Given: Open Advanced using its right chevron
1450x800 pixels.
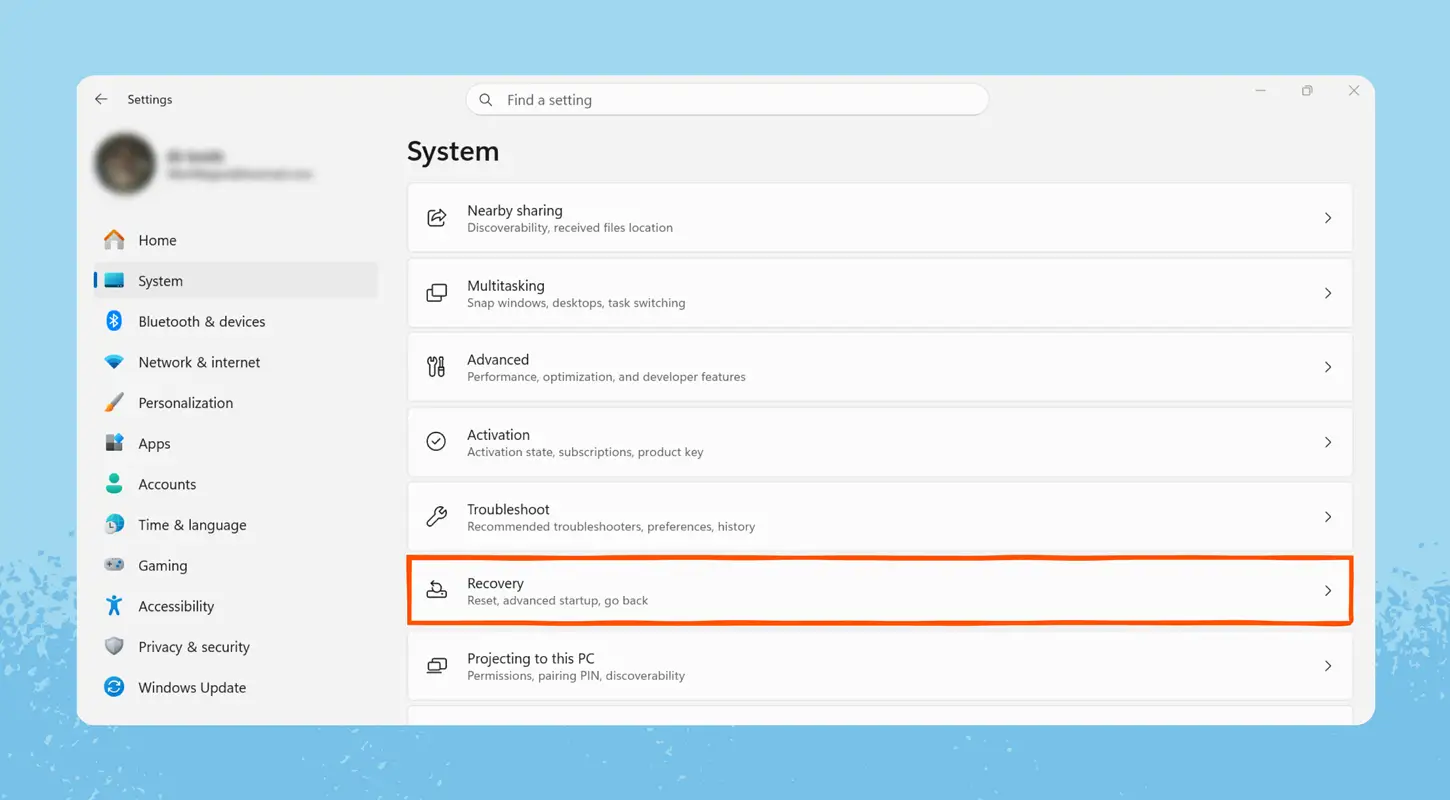Looking at the screenshot, I should coord(1328,367).
